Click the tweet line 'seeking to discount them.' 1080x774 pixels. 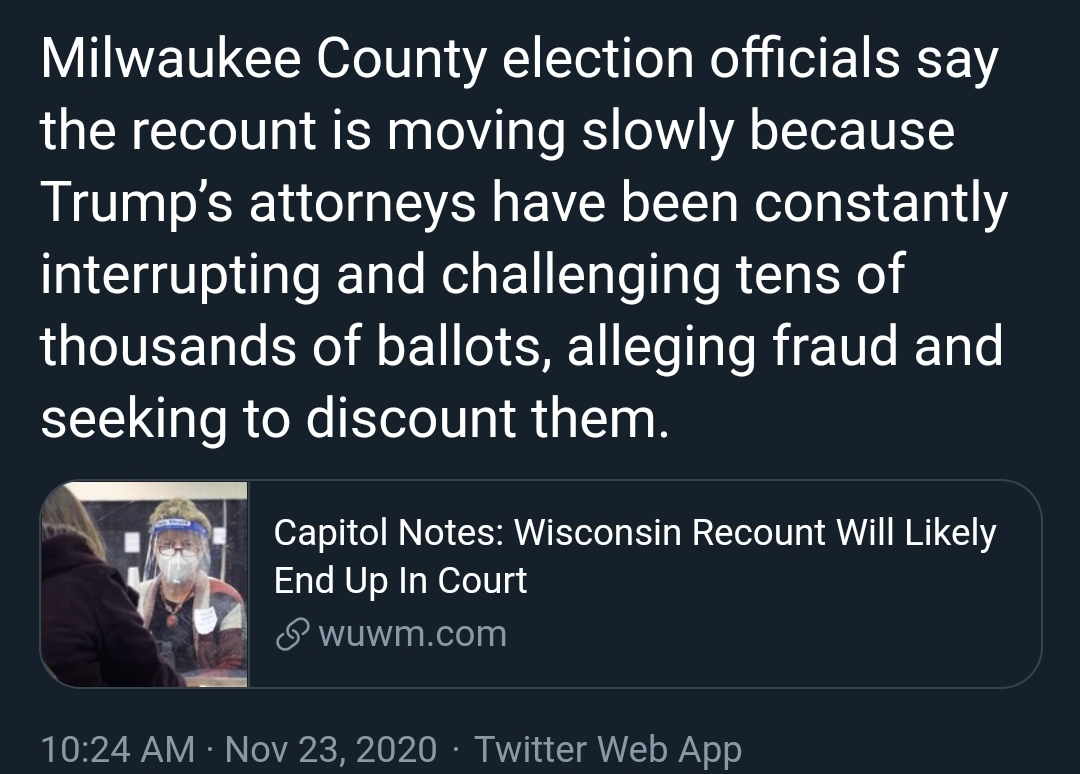[x=355, y=419]
